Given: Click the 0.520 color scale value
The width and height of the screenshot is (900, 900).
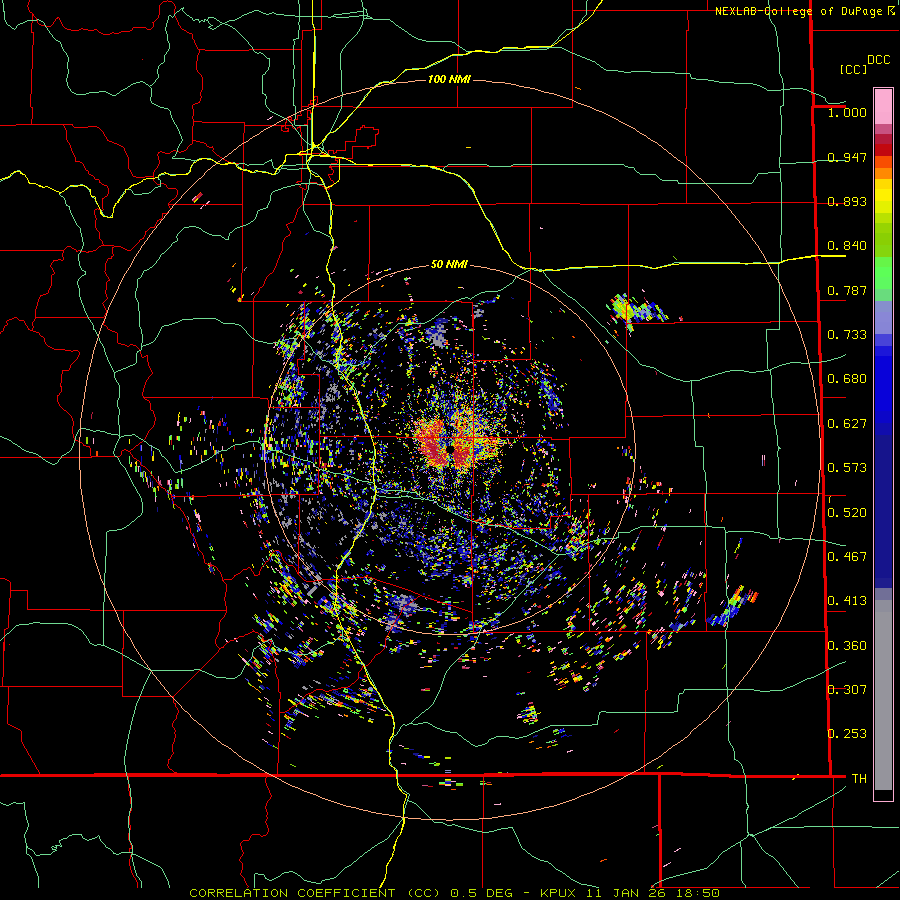Looking at the screenshot, I should tap(847, 513).
